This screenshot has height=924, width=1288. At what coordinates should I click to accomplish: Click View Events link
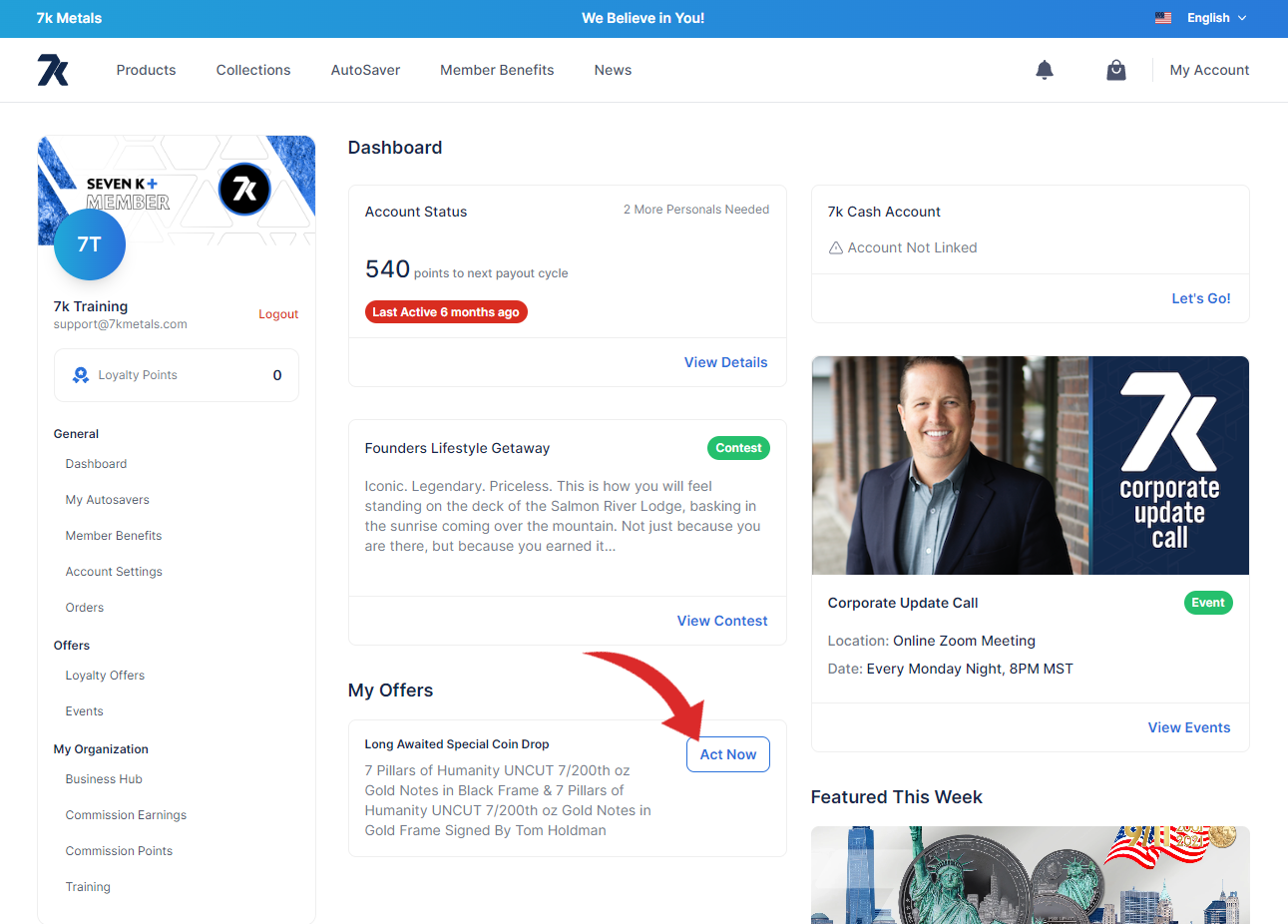1189,727
